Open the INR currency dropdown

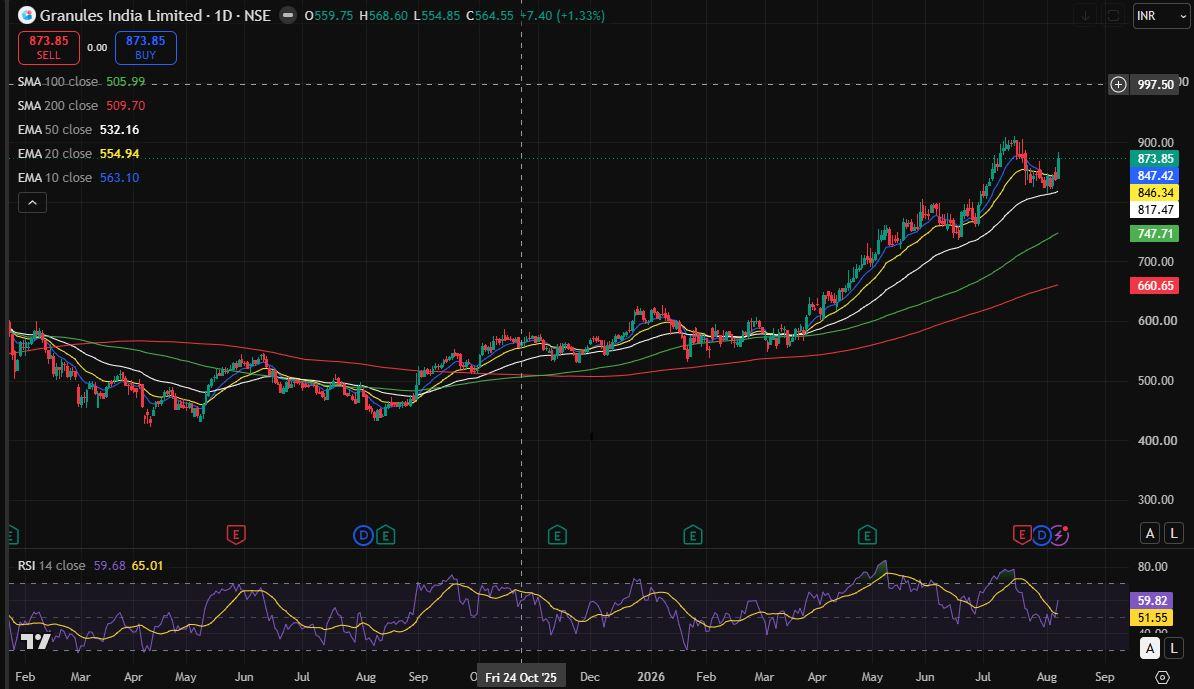click(1160, 16)
